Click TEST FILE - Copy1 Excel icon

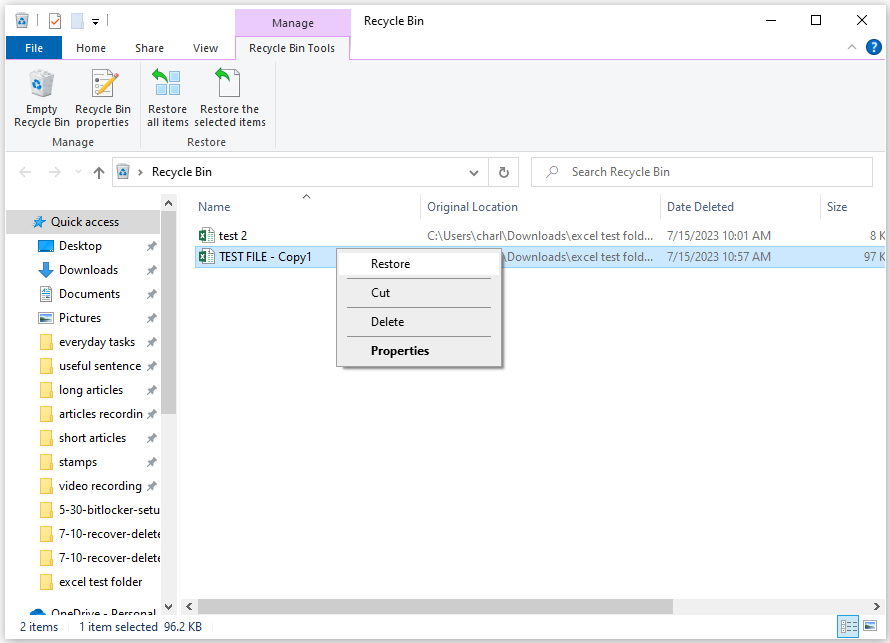[x=207, y=257]
